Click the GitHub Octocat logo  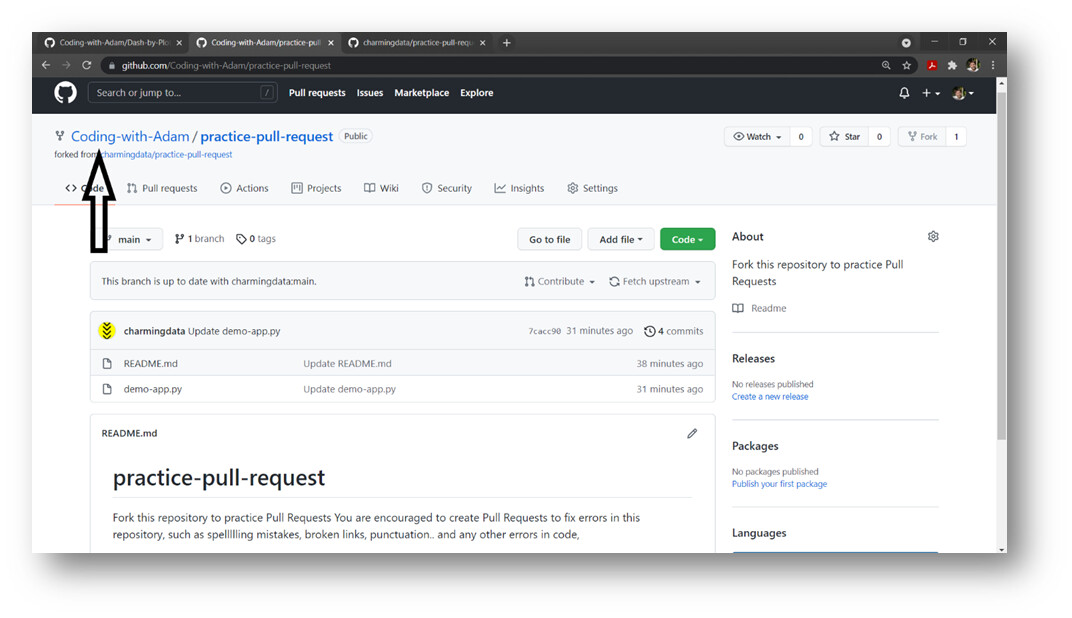(66, 92)
